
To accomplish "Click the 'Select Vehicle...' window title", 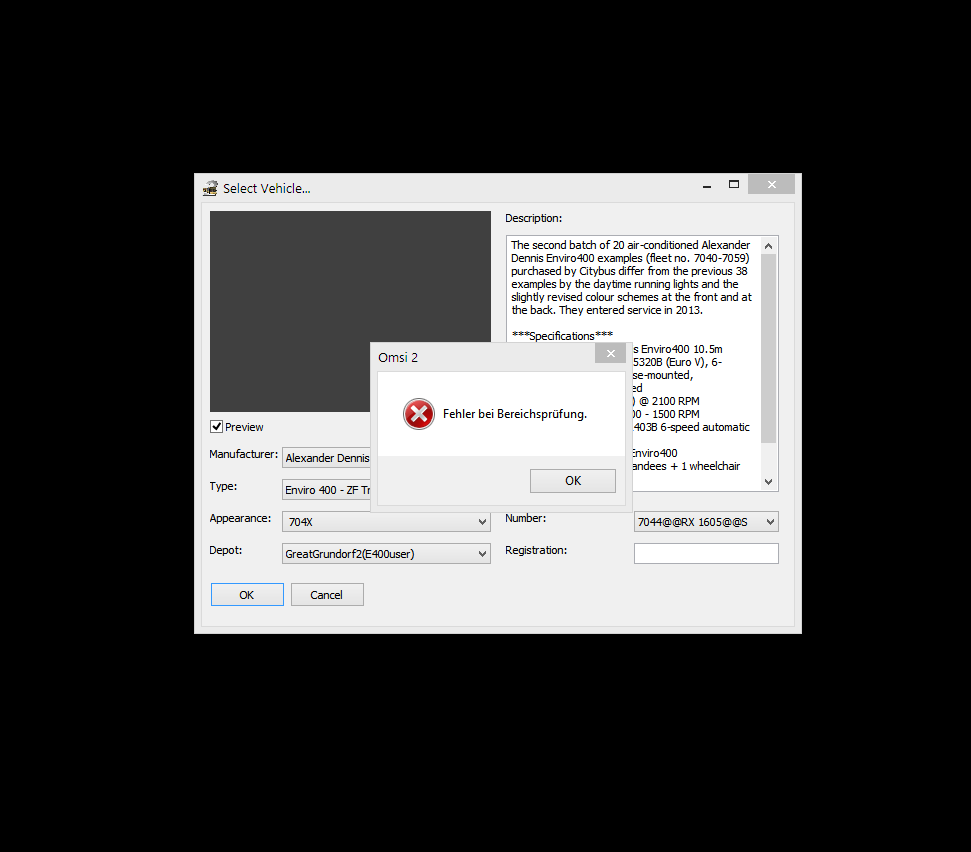I will tap(267, 188).
